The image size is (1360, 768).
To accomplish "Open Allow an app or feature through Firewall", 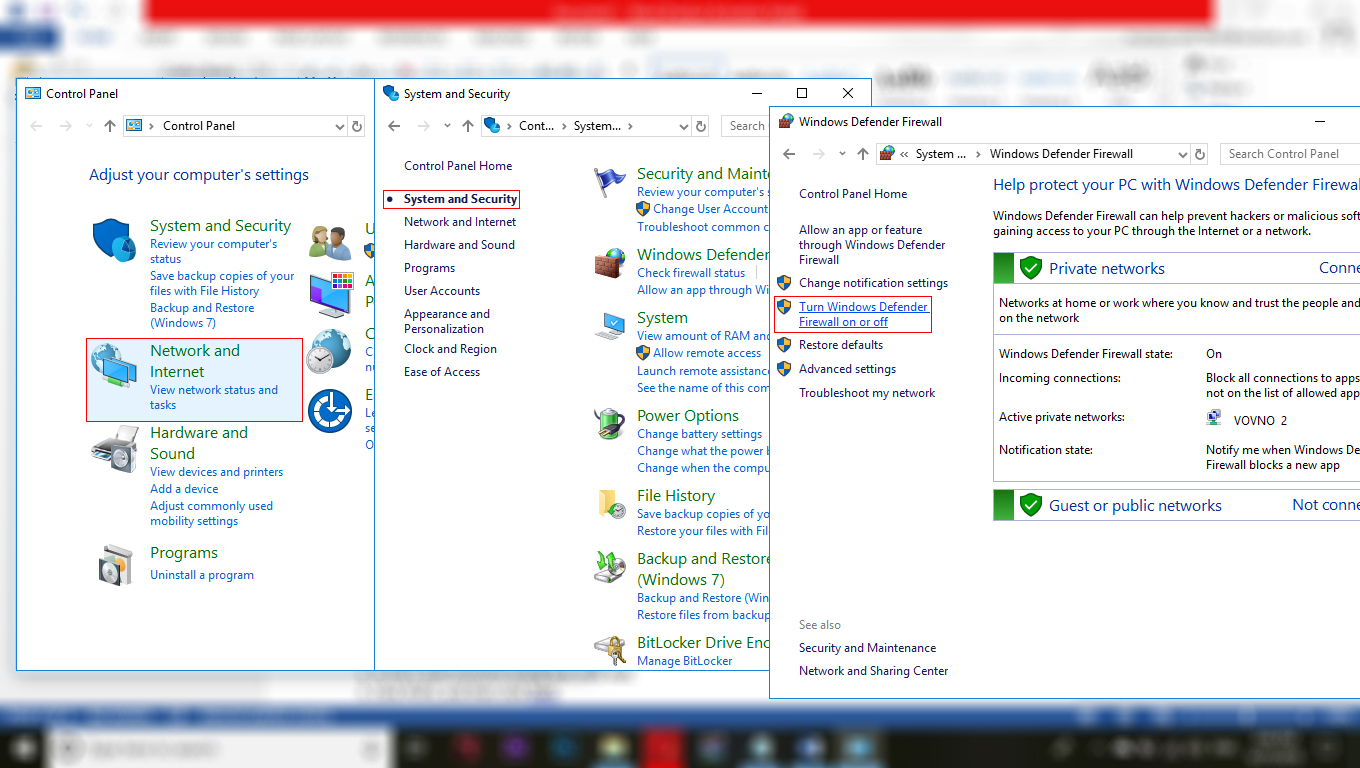I will 872,245.
